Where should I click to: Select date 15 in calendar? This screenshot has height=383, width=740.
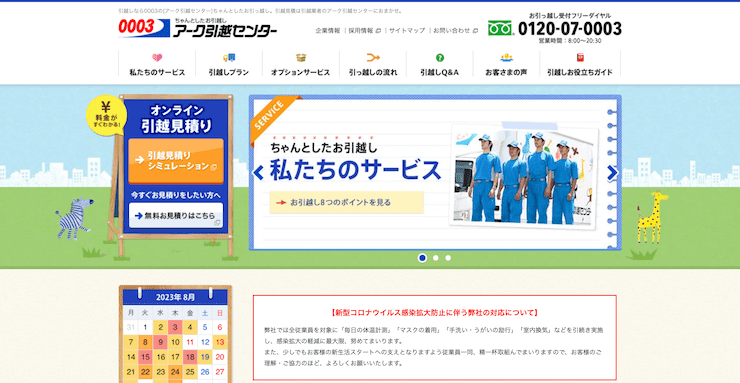click(x=146, y=357)
